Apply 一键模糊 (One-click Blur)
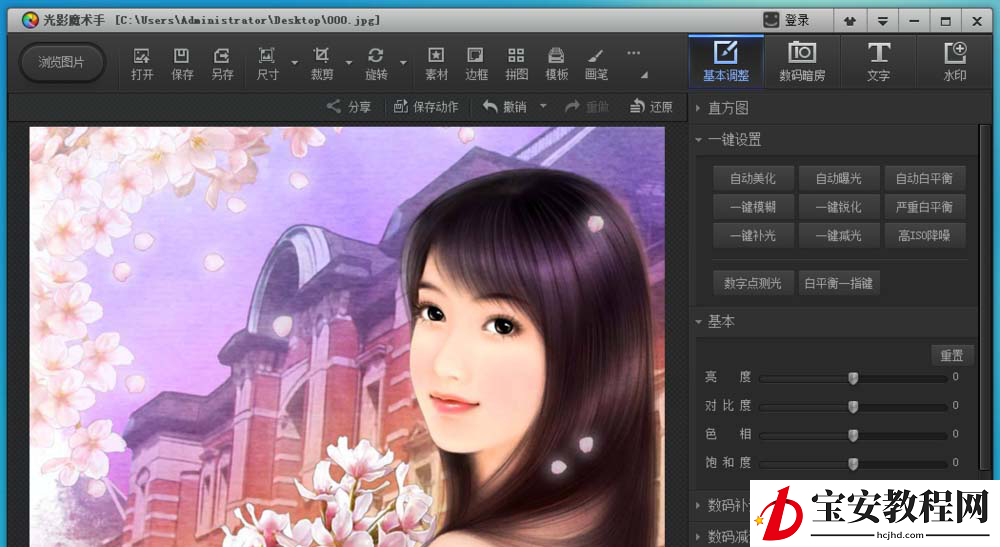The height and width of the screenshot is (547, 1000). pyautogui.click(x=753, y=207)
